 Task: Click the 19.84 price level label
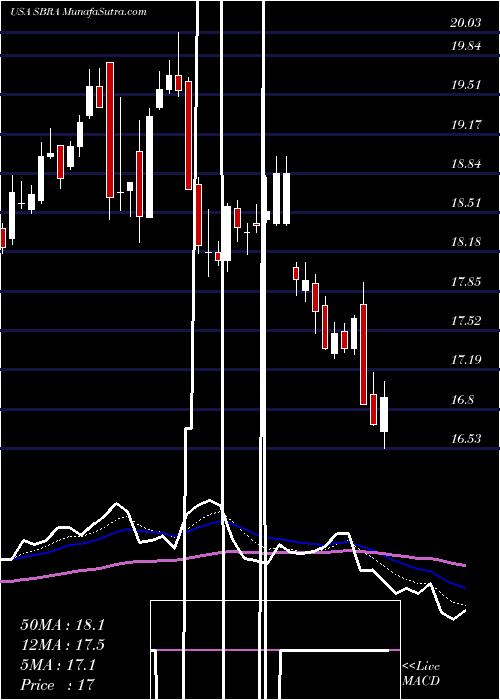point(466,46)
